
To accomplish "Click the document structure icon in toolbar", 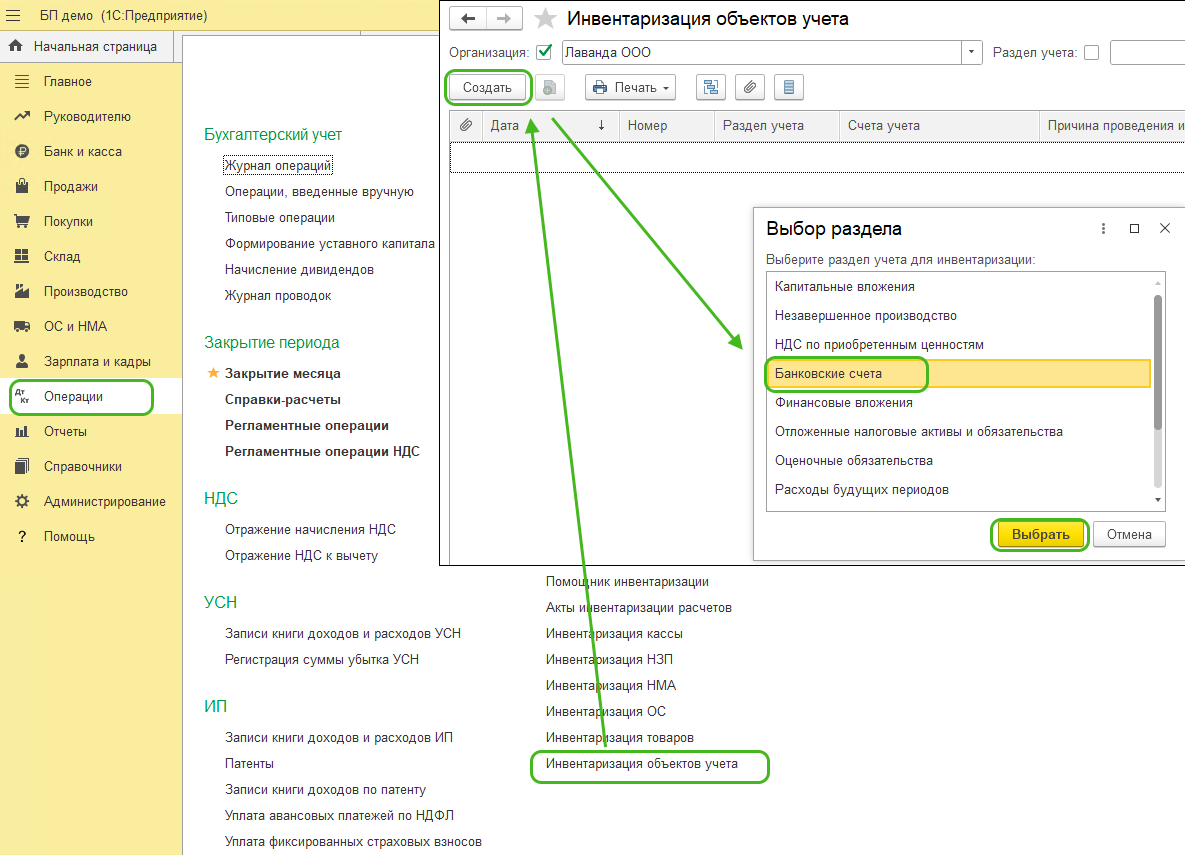I will pyautogui.click(x=710, y=88).
